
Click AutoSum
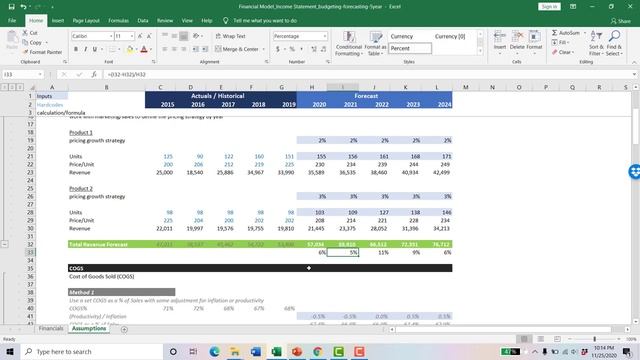point(565,33)
